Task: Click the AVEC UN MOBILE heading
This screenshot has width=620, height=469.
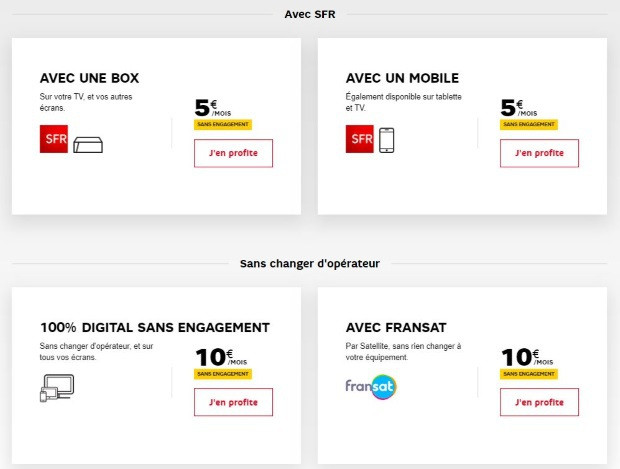Action: (x=403, y=78)
